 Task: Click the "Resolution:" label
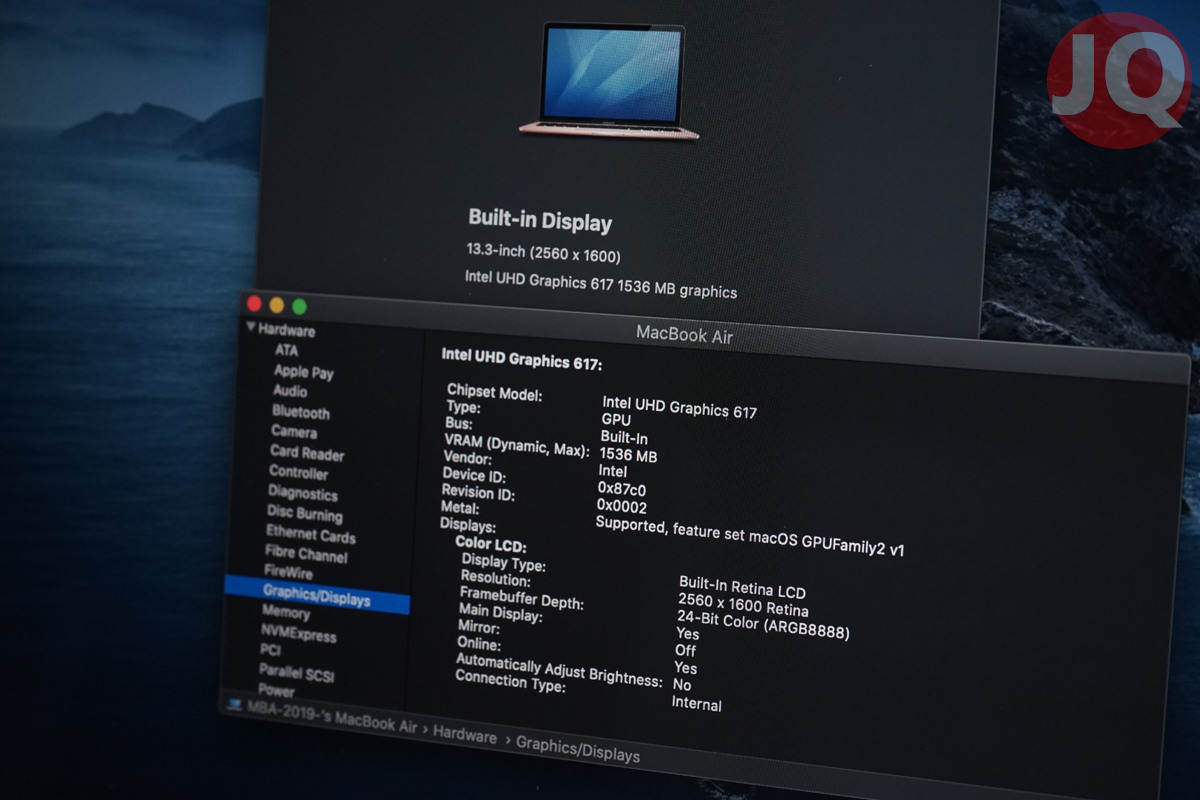click(495, 580)
